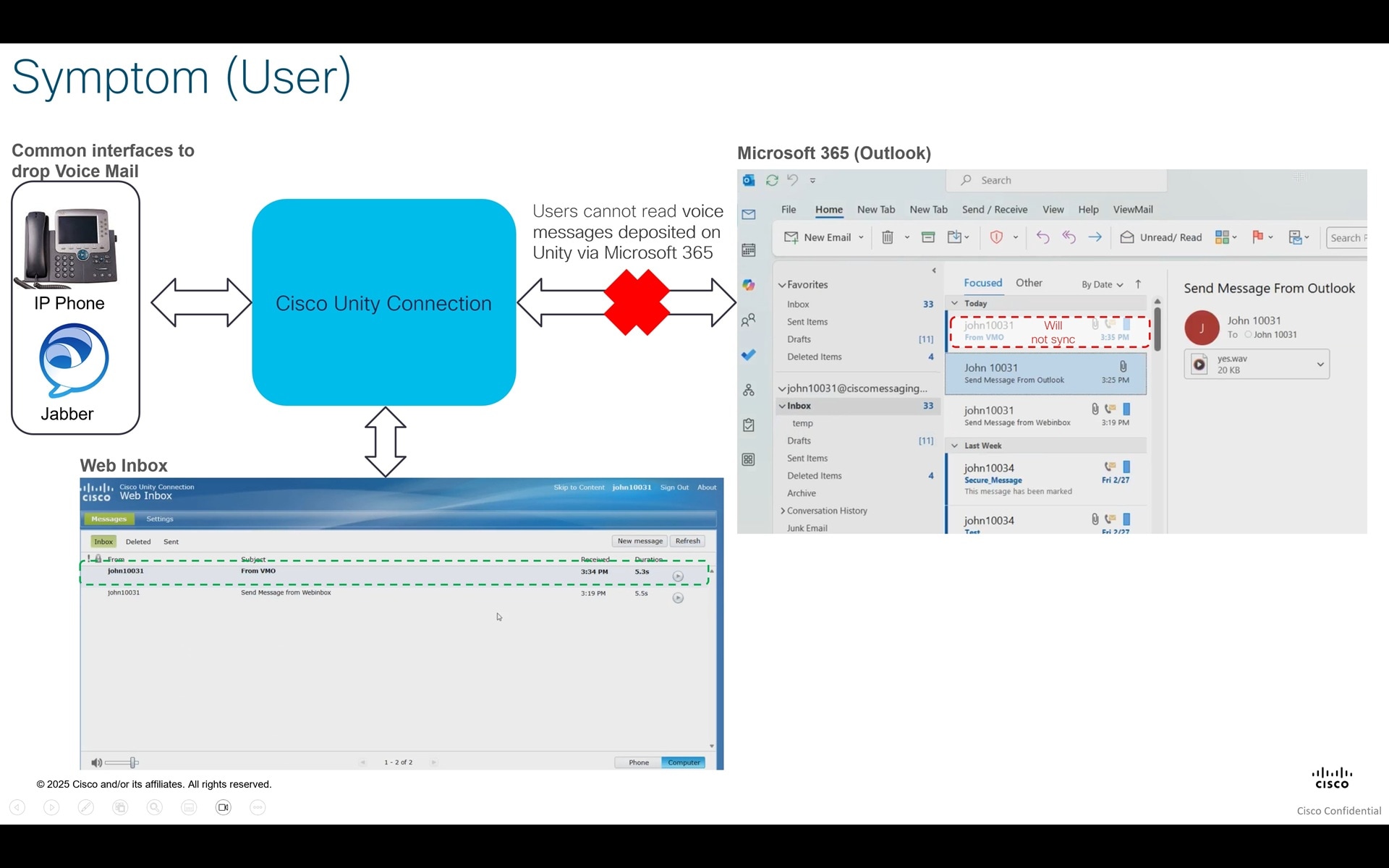Image resolution: width=1389 pixels, height=868 pixels.
Task: Click the Forward arrow icon in the ribbon
Action: tap(1095, 237)
